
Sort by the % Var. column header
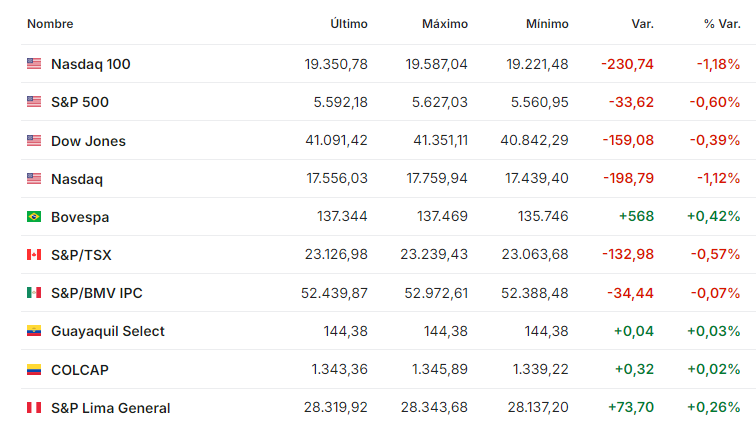[x=722, y=24]
